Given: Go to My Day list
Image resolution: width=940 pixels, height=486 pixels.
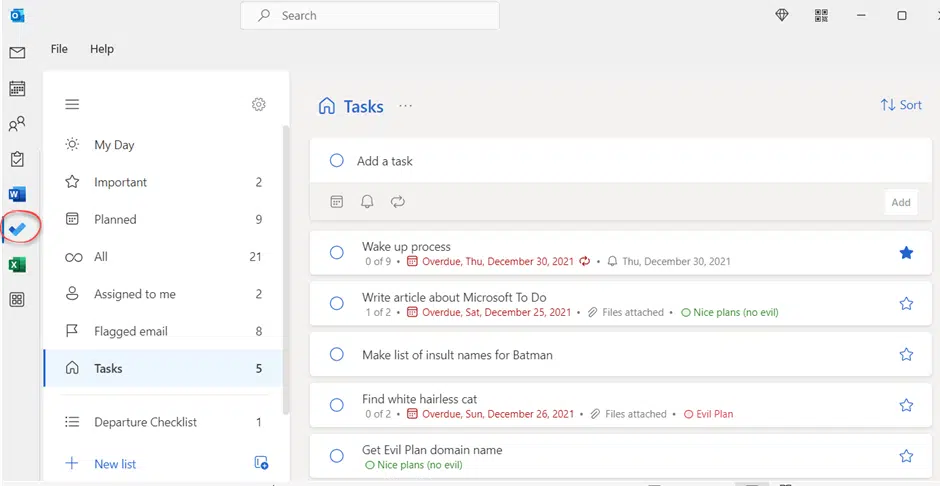Looking at the screenshot, I should [163, 145].
